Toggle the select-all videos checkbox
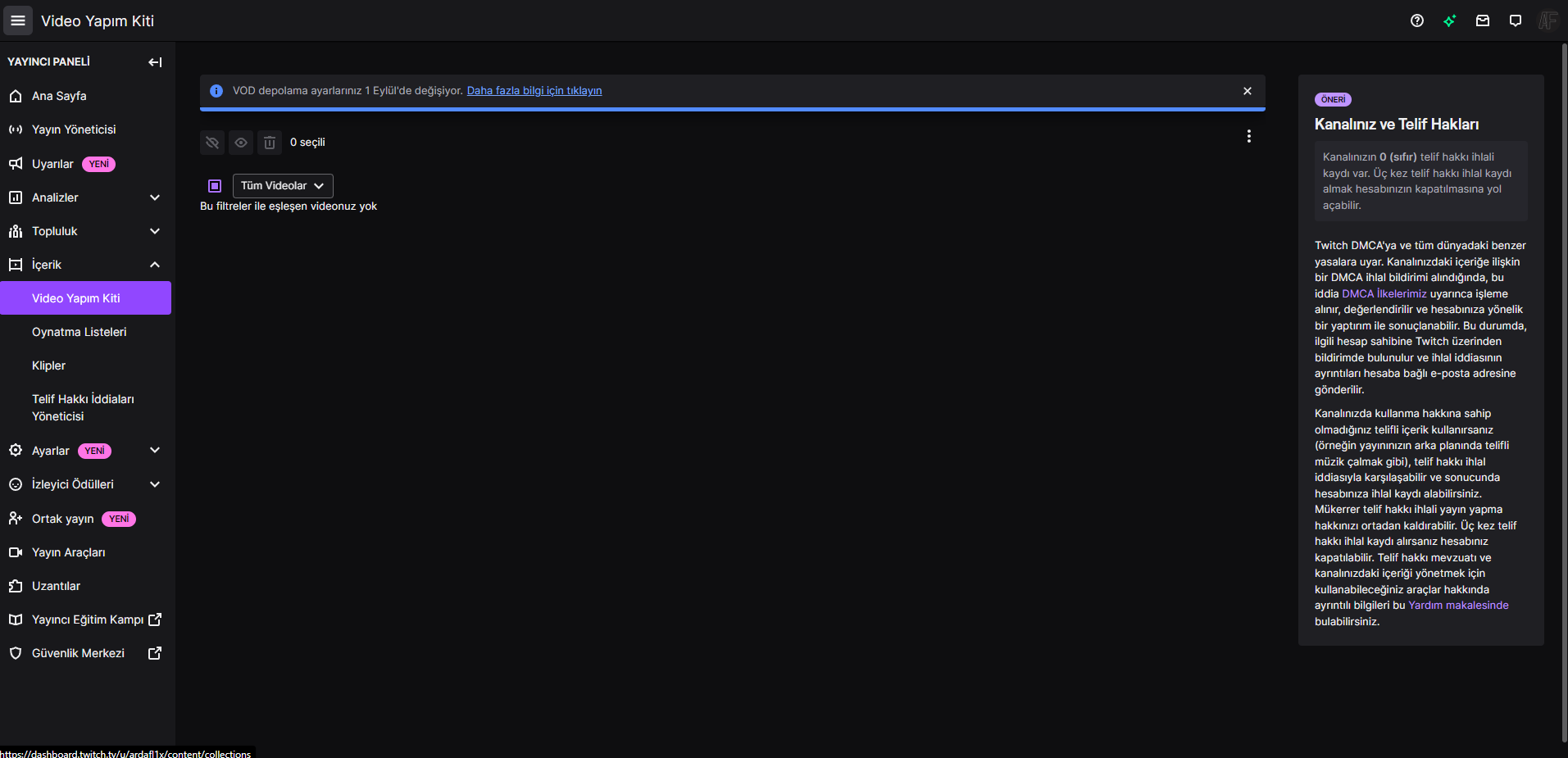Screen dimensions: 1568x758 [x=215, y=186]
